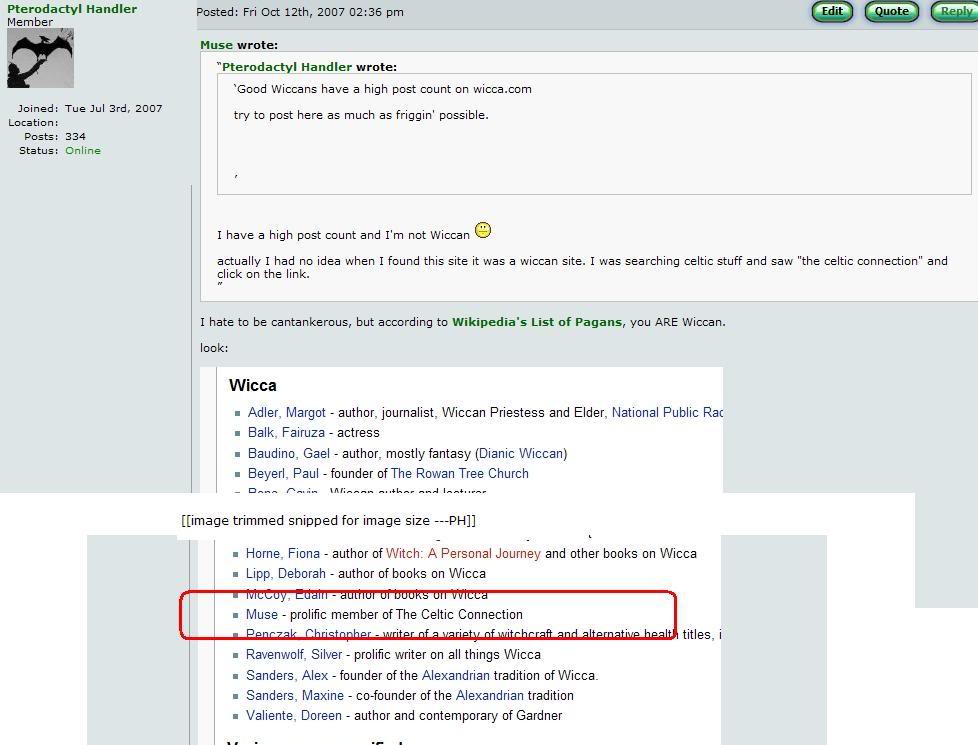Click the neutral face emoticon
978x745 pixels.
(483, 230)
